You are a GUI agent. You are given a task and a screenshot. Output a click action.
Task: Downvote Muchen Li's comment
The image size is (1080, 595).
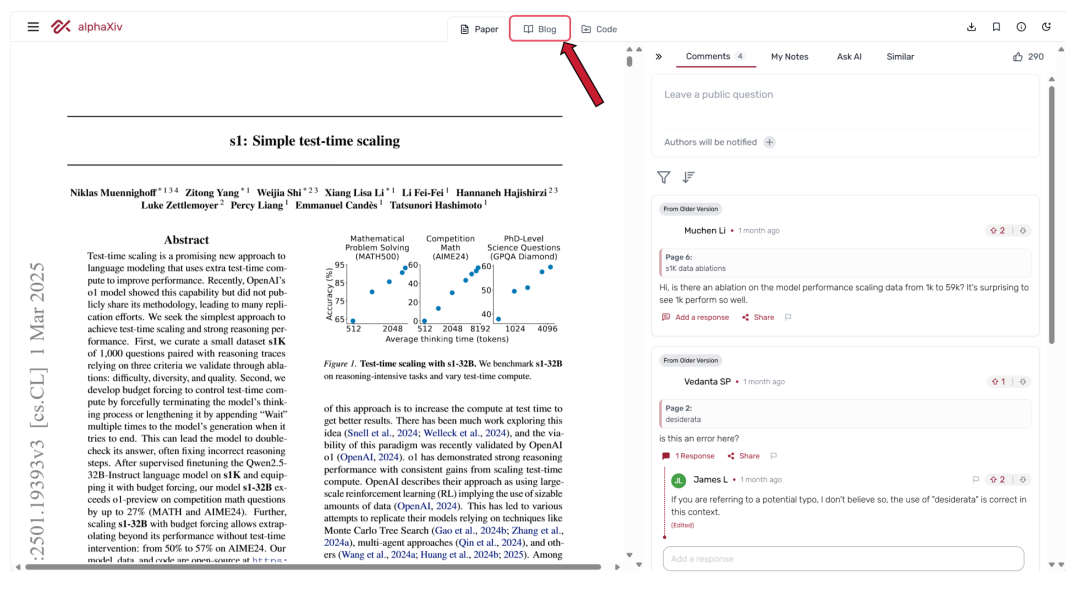1023,231
